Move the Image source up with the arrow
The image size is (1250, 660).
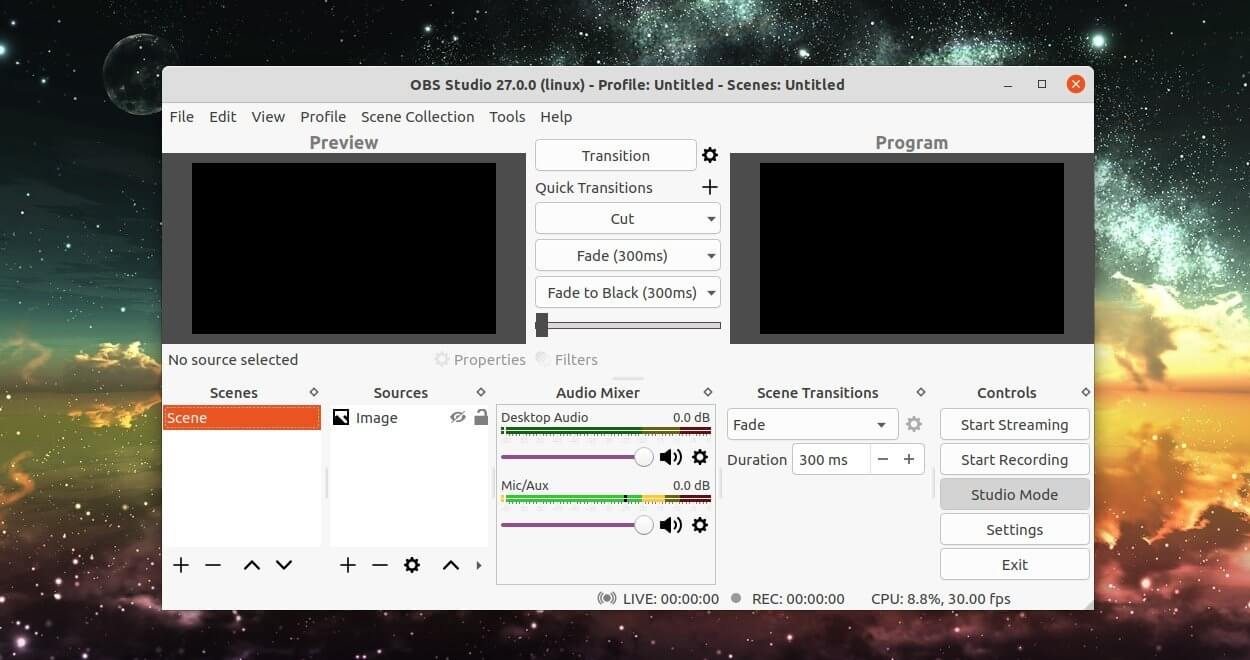450,565
